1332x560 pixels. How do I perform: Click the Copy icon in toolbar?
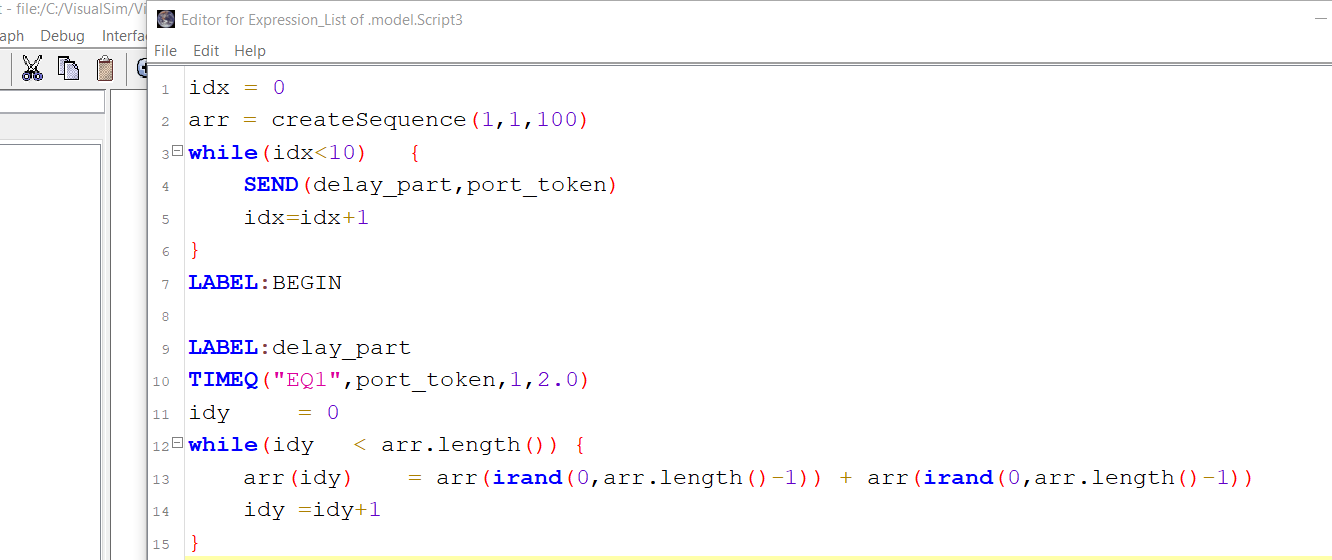click(68, 68)
